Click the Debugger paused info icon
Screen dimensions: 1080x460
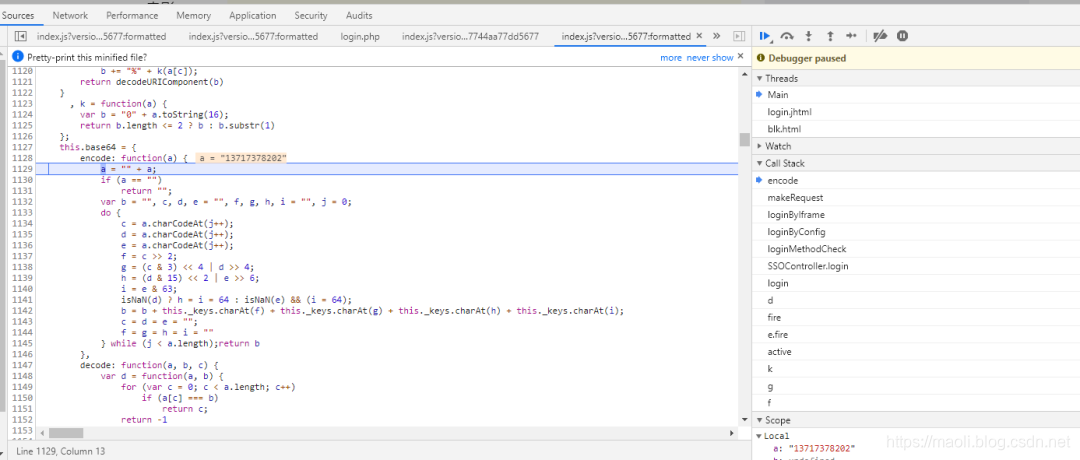761,59
